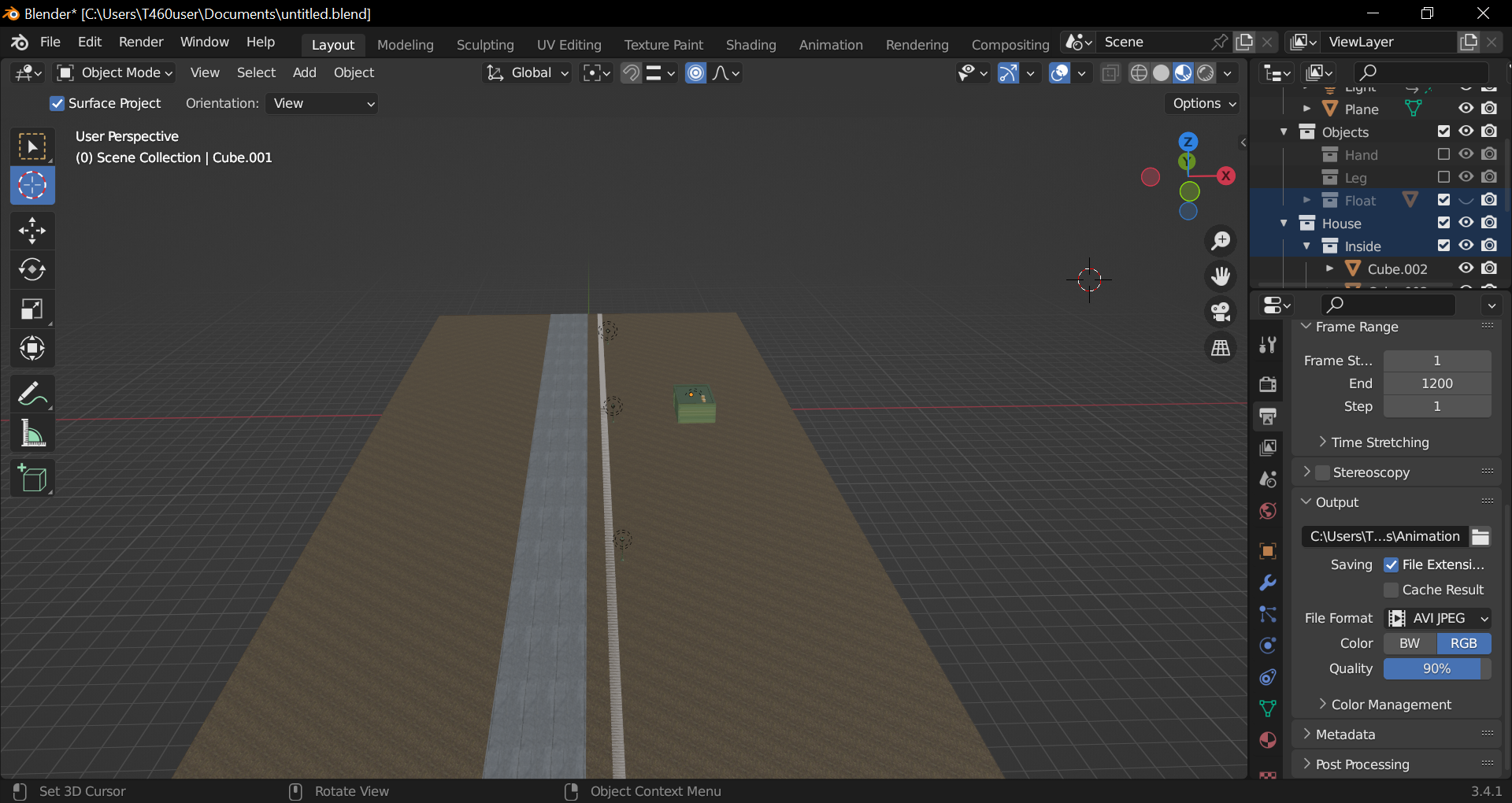Open the World properties tab

1268,511
